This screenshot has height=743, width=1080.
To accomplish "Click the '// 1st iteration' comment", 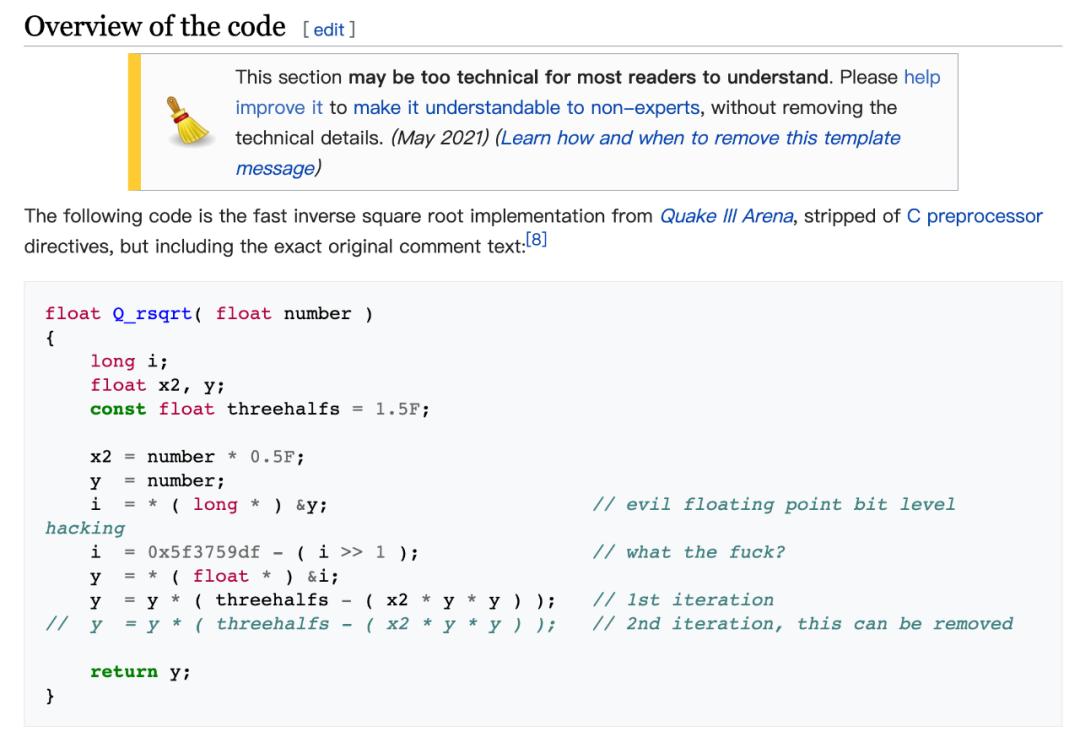I will click(x=683, y=600).
